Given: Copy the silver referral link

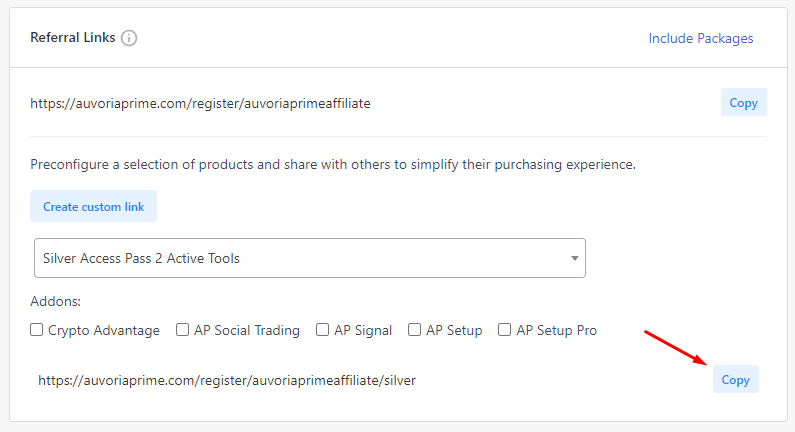Looking at the screenshot, I should point(735,379).
